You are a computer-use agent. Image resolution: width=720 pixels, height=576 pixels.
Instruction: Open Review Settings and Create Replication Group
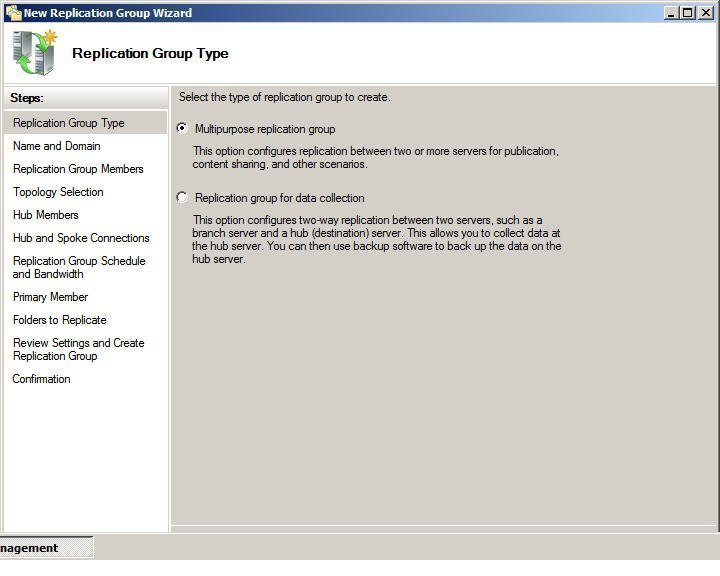79,349
